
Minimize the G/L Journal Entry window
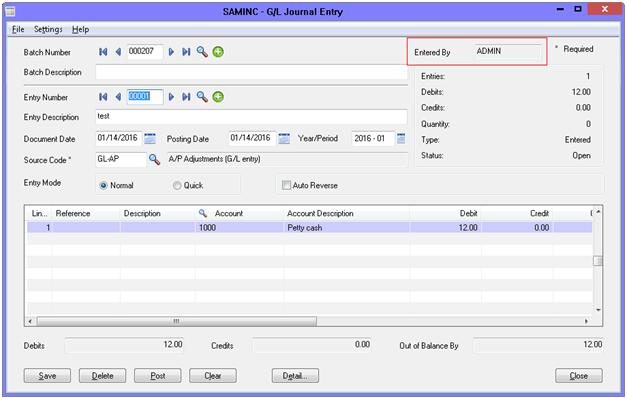(560, 9)
